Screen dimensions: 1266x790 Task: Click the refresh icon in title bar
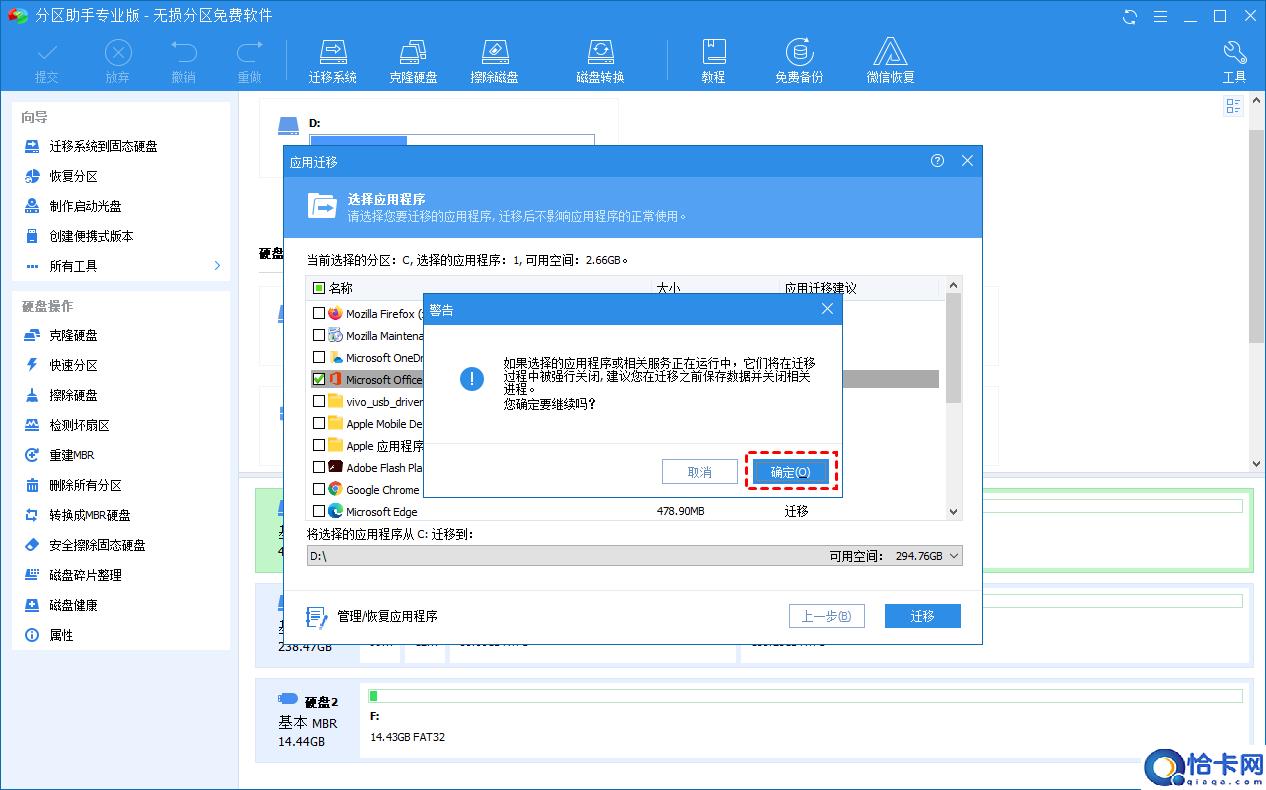tap(1130, 16)
